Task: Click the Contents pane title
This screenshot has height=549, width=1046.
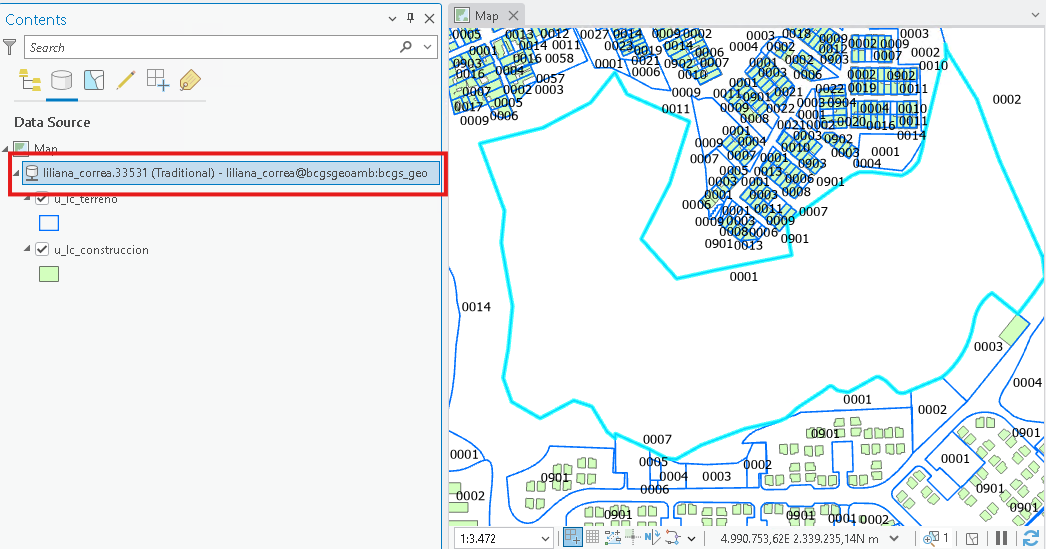Action: 36,19
